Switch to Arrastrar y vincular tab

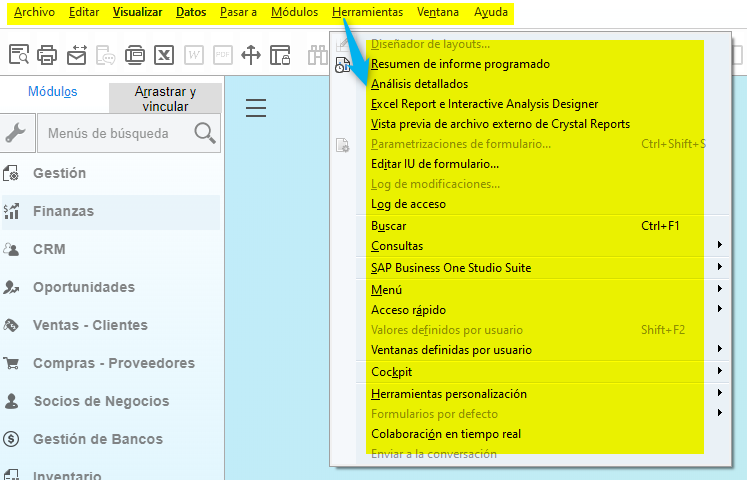(x=165, y=99)
